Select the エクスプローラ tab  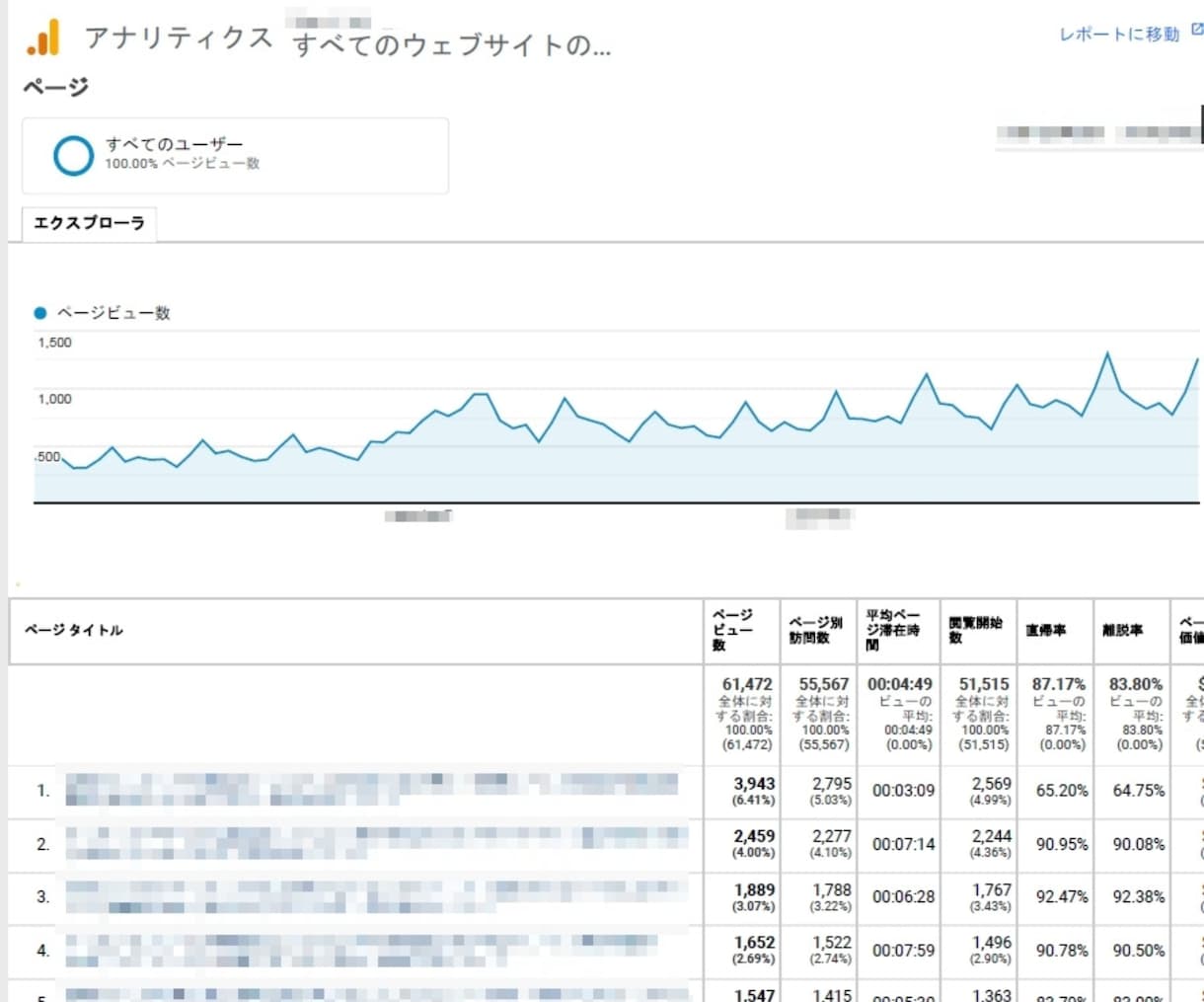pos(89,223)
